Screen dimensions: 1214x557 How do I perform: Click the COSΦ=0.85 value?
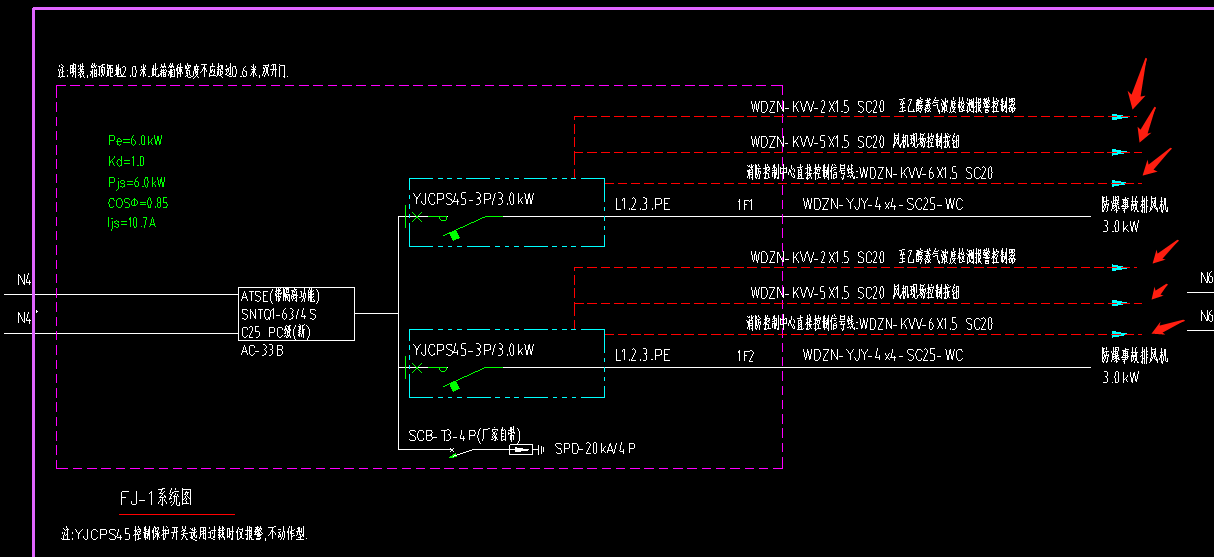(138, 203)
